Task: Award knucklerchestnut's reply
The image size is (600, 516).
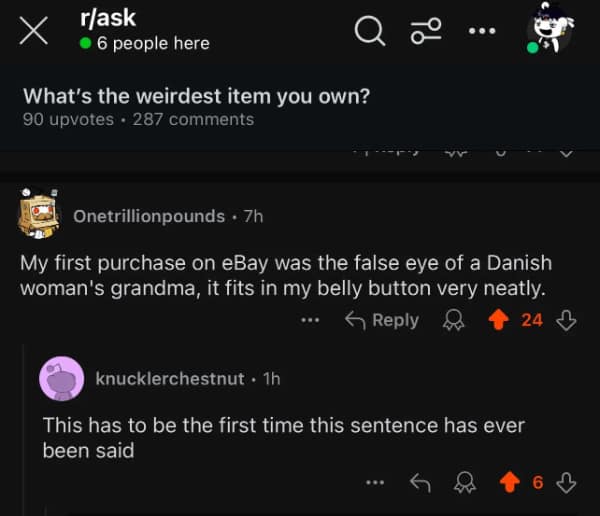Action: click(464, 483)
